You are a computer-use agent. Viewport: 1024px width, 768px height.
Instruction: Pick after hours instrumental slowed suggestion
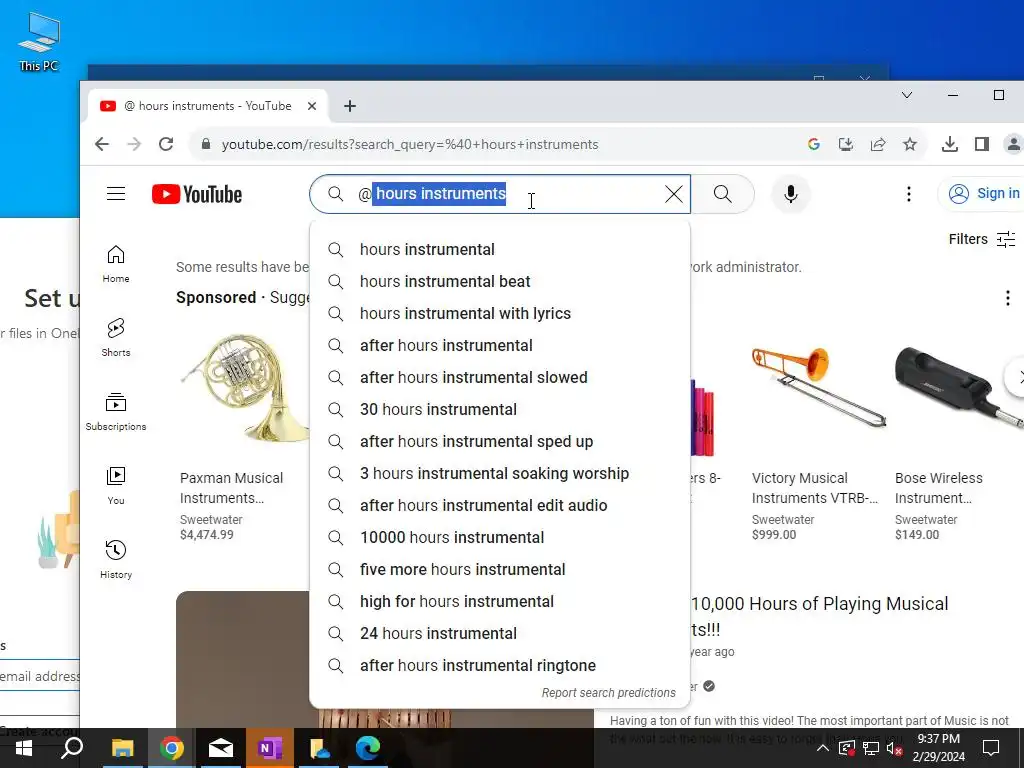point(500,377)
